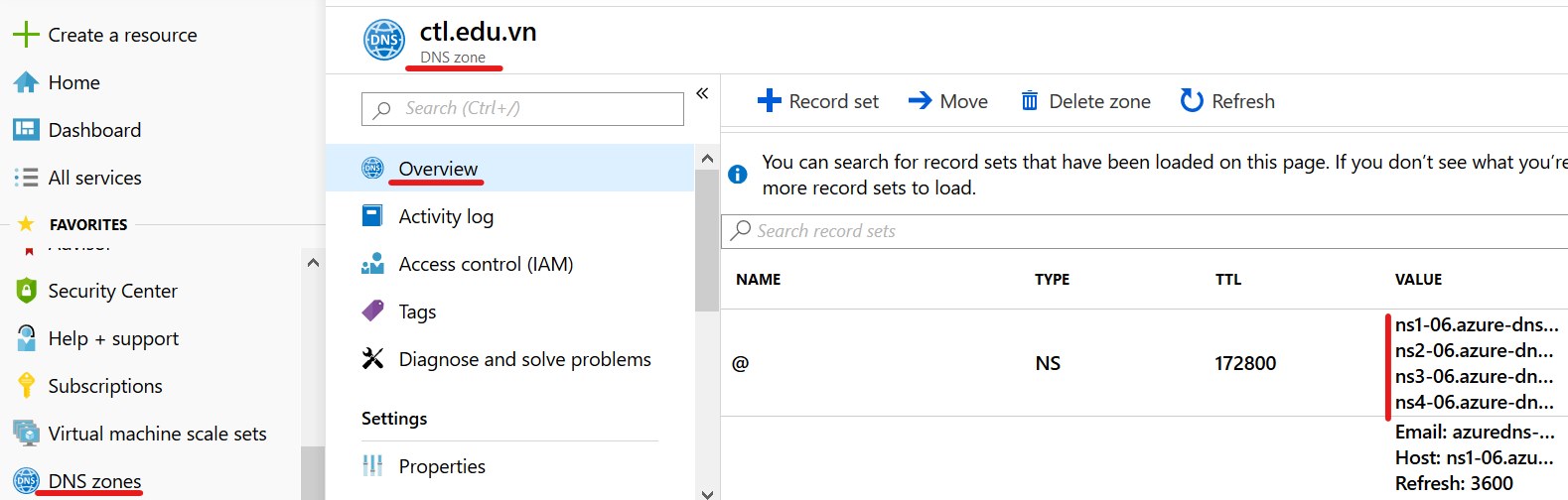1568x500 pixels.
Task: Click the blue plus Record set icon
Action: (x=770, y=100)
